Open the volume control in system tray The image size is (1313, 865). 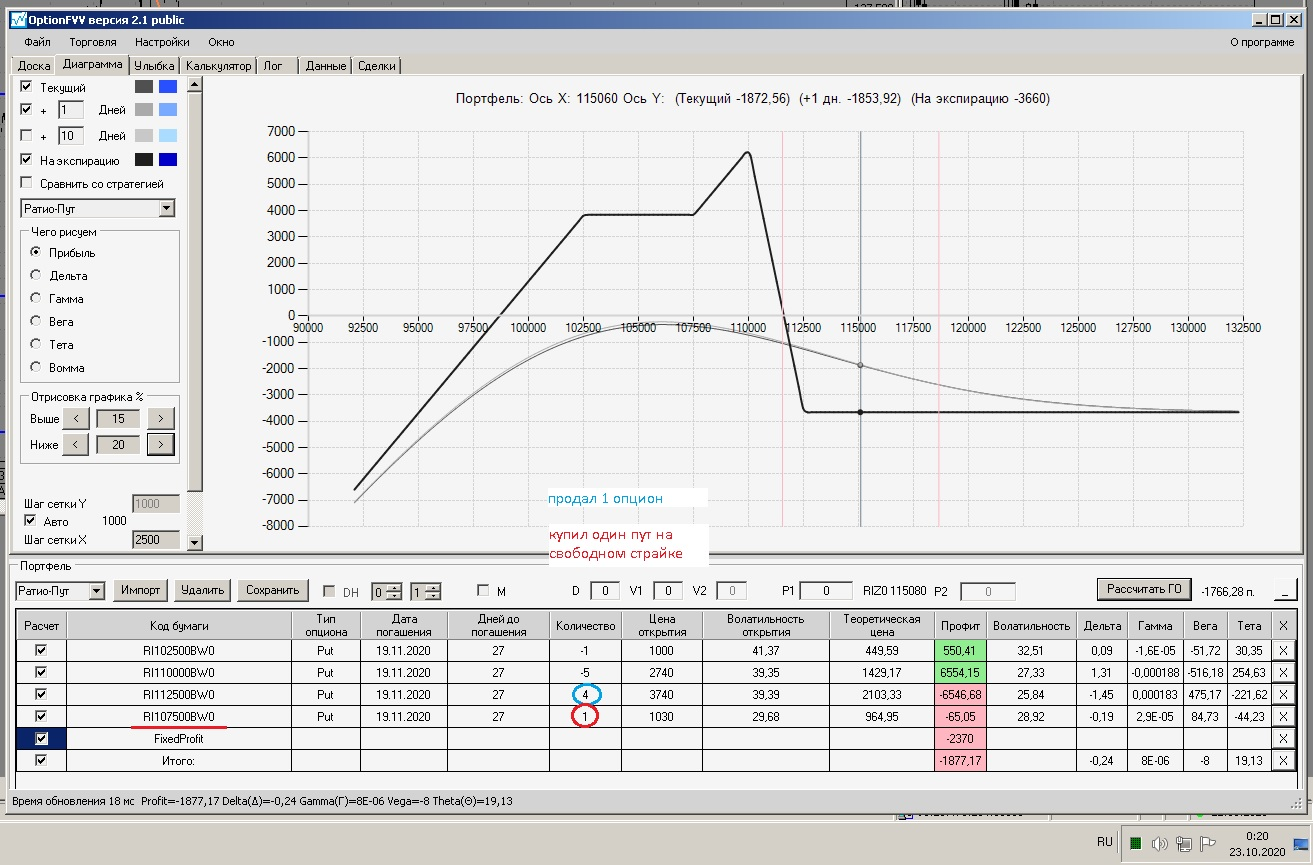pyautogui.click(x=1160, y=842)
